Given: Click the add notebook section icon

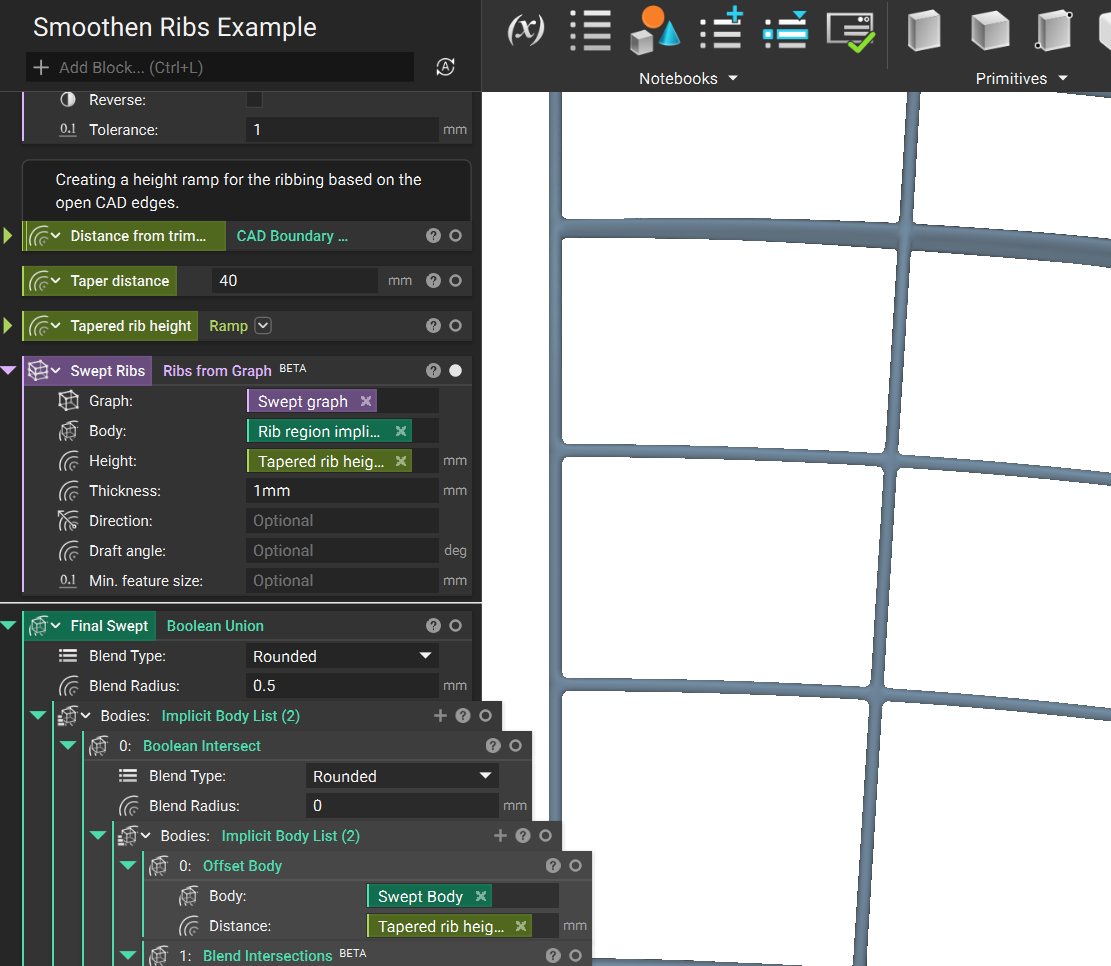Looking at the screenshot, I should coord(721,28).
